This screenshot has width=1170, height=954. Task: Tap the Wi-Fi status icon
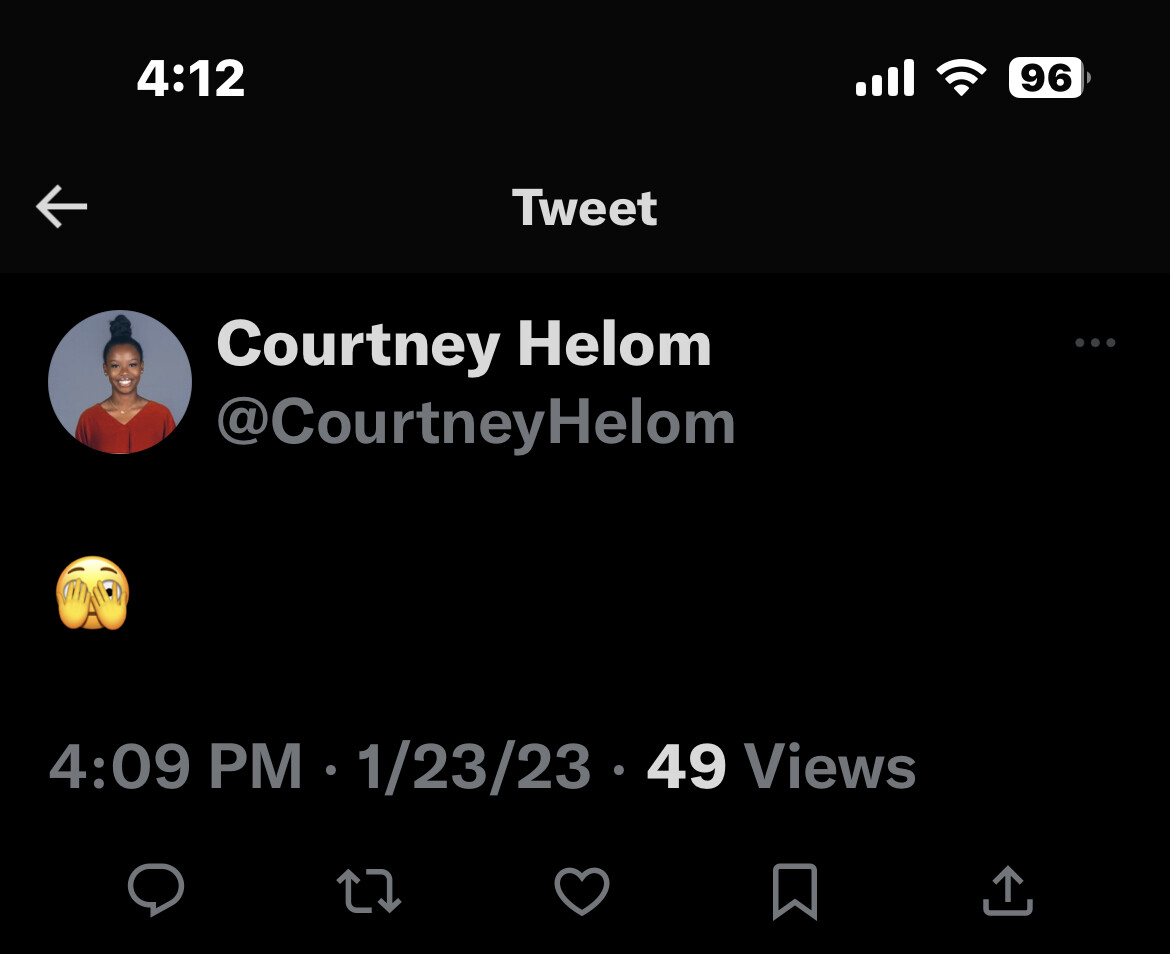[x=961, y=78]
